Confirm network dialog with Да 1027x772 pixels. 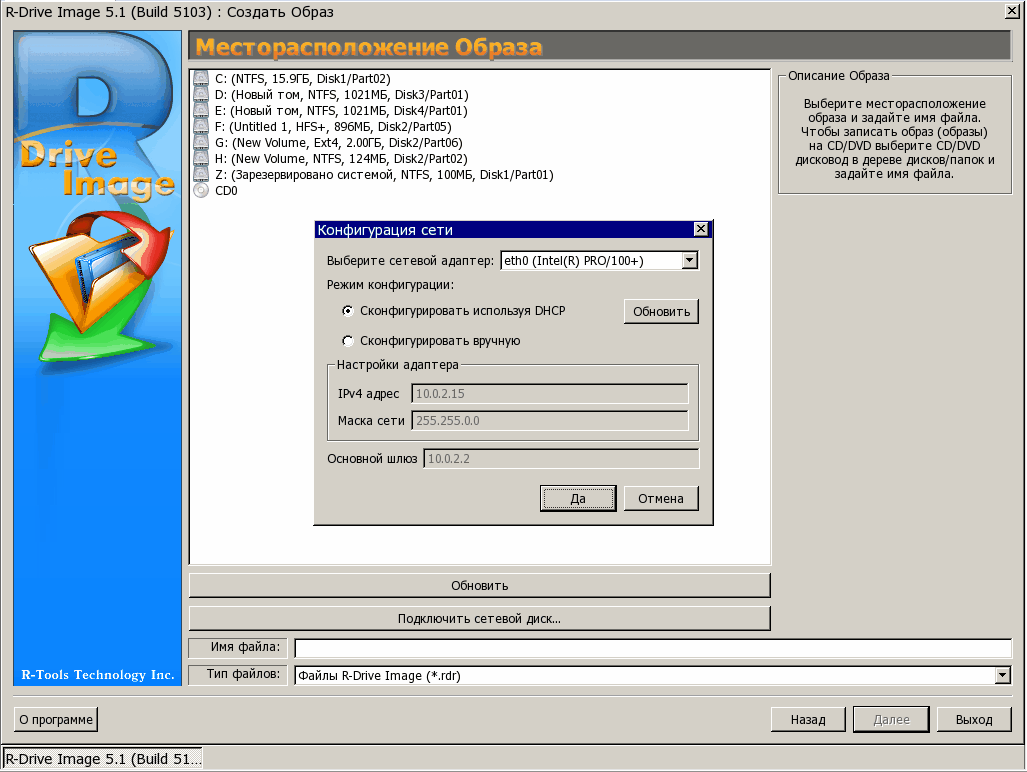(x=578, y=498)
